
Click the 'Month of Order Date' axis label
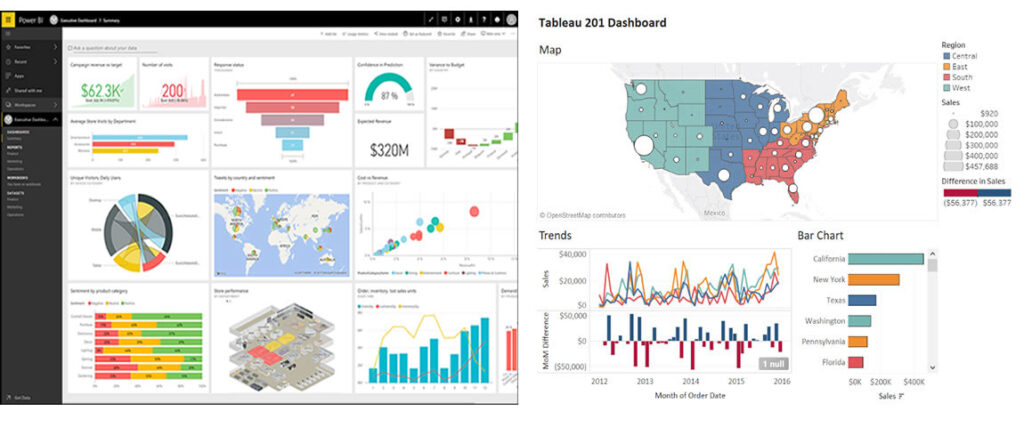pos(689,395)
